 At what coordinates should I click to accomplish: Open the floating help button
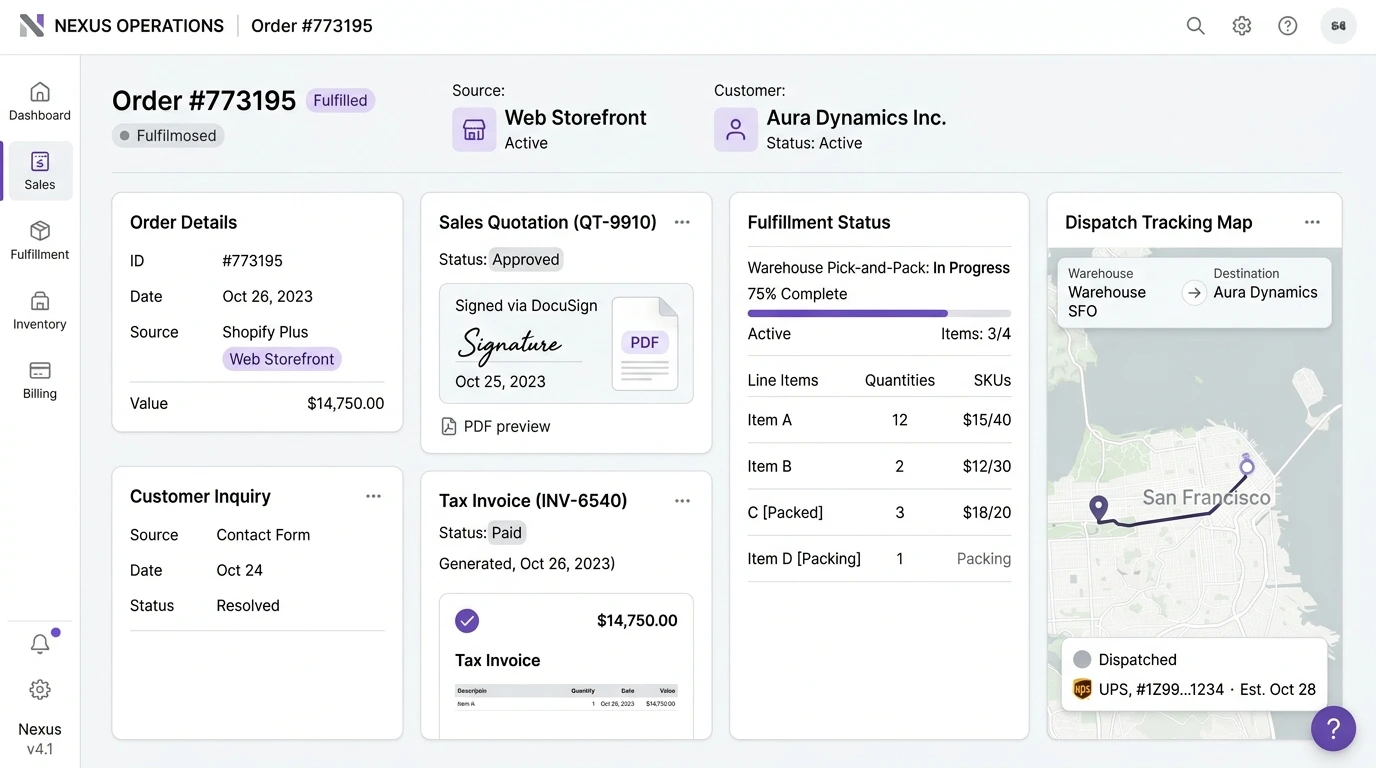point(1333,728)
